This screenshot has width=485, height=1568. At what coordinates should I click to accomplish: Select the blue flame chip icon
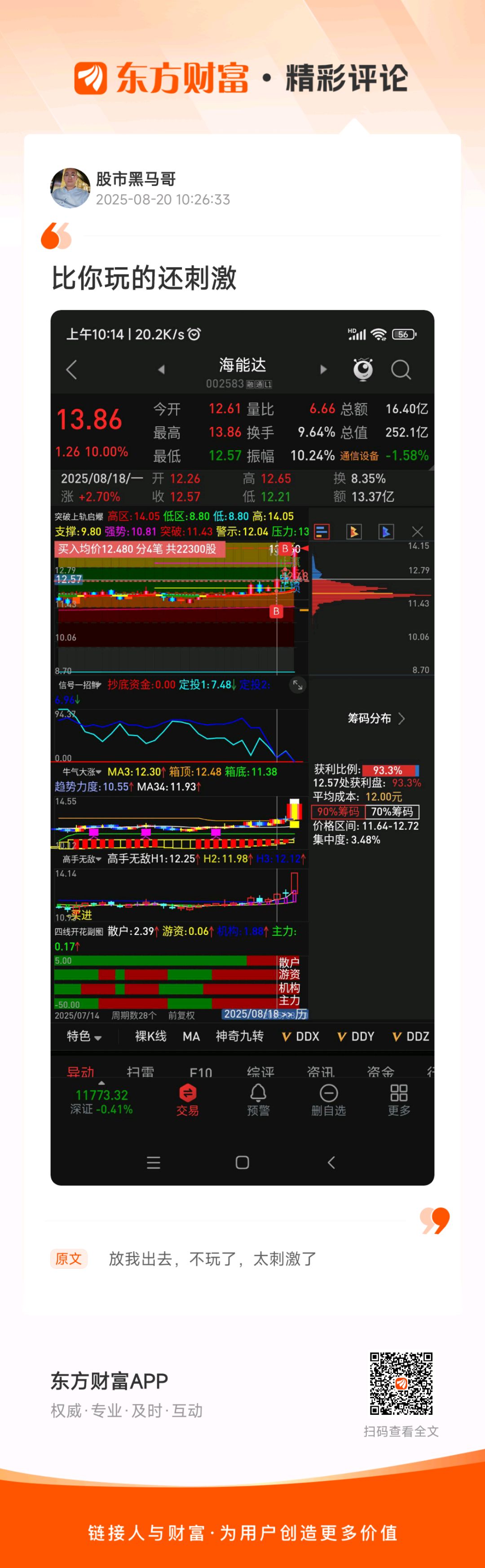[x=386, y=532]
